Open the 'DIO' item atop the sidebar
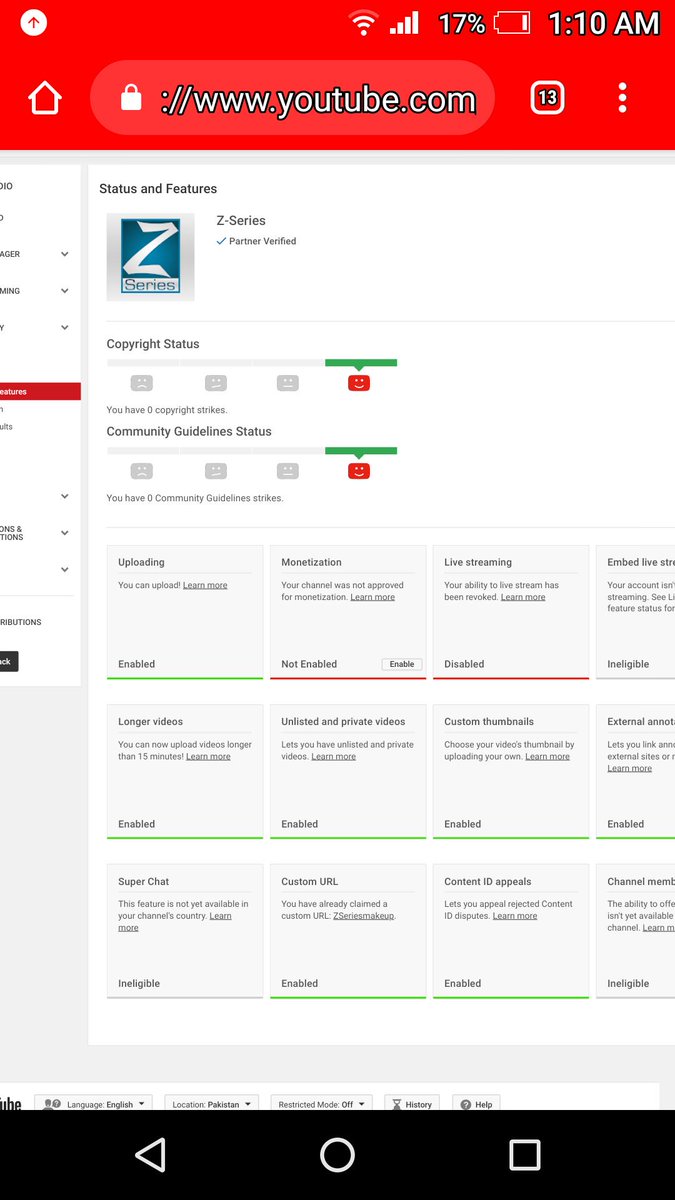The height and width of the screenshot is (1200, 675). tap(7, 186)
